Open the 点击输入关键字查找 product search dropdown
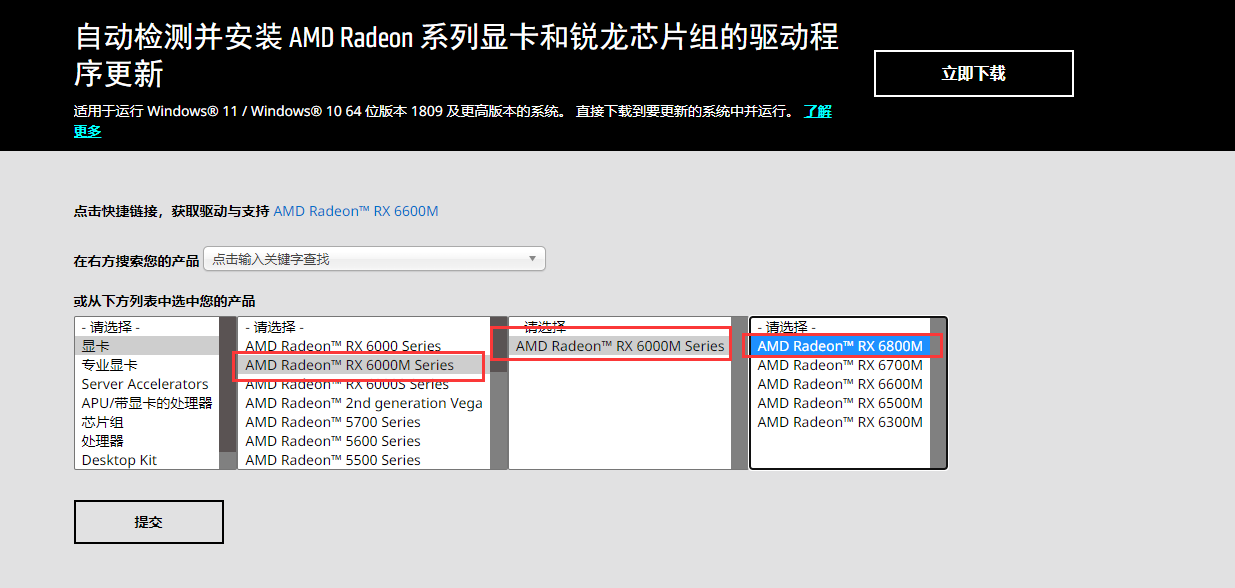 (374, 259)
